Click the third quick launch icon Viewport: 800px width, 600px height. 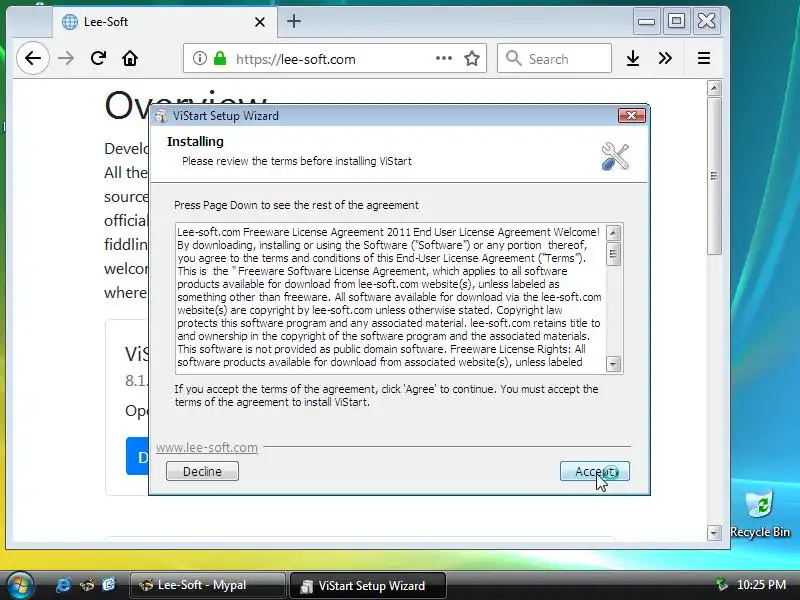[x=110, y=585]
